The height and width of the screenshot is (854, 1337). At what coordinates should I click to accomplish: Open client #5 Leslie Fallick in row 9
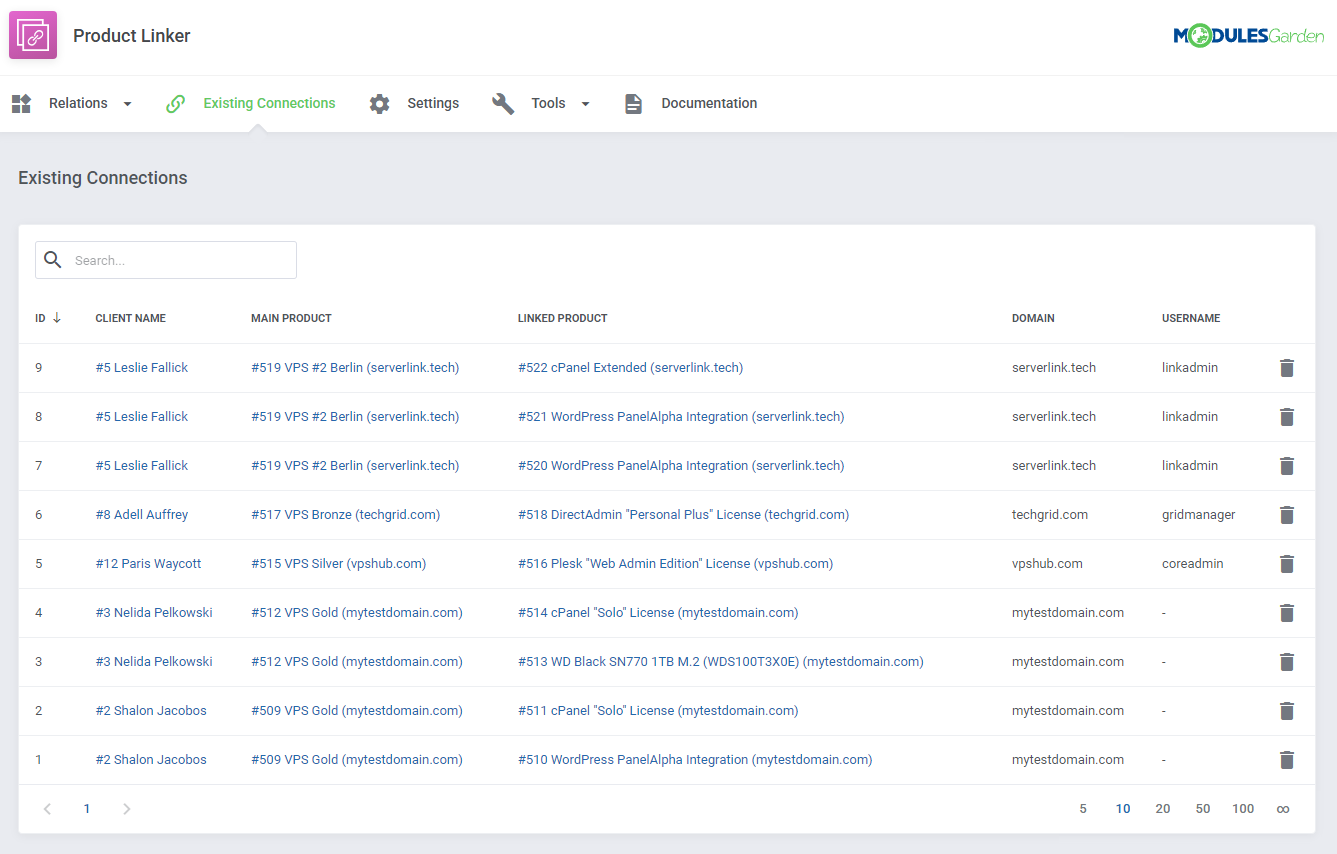[142, 368]
